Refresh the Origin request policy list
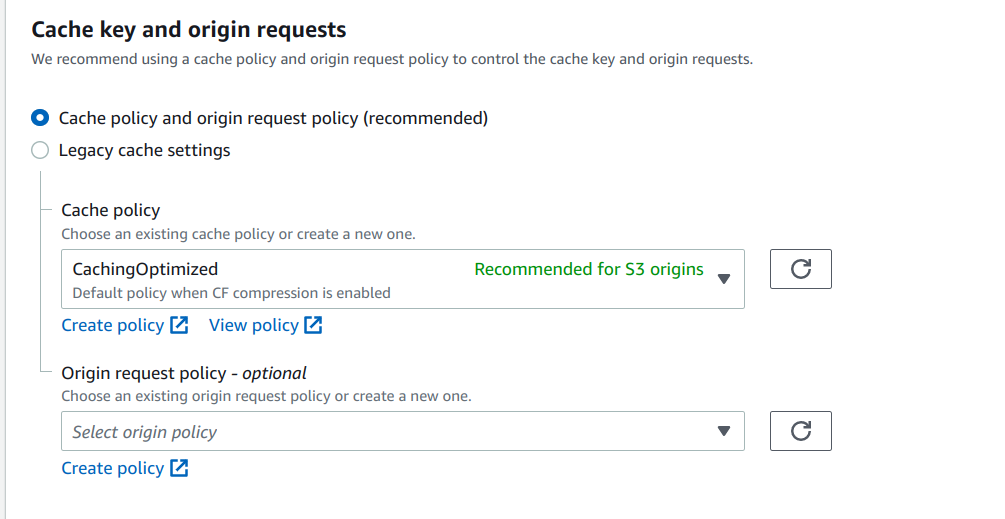The width and height of the screenshot is (1005, 519). (x=800, y=431)
